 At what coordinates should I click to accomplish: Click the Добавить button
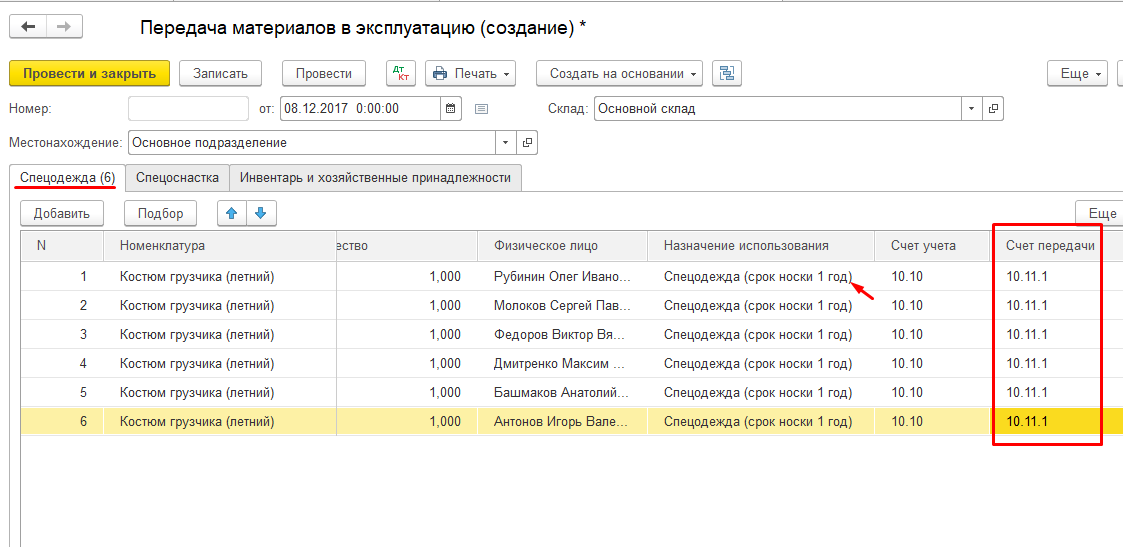(62, 213)
